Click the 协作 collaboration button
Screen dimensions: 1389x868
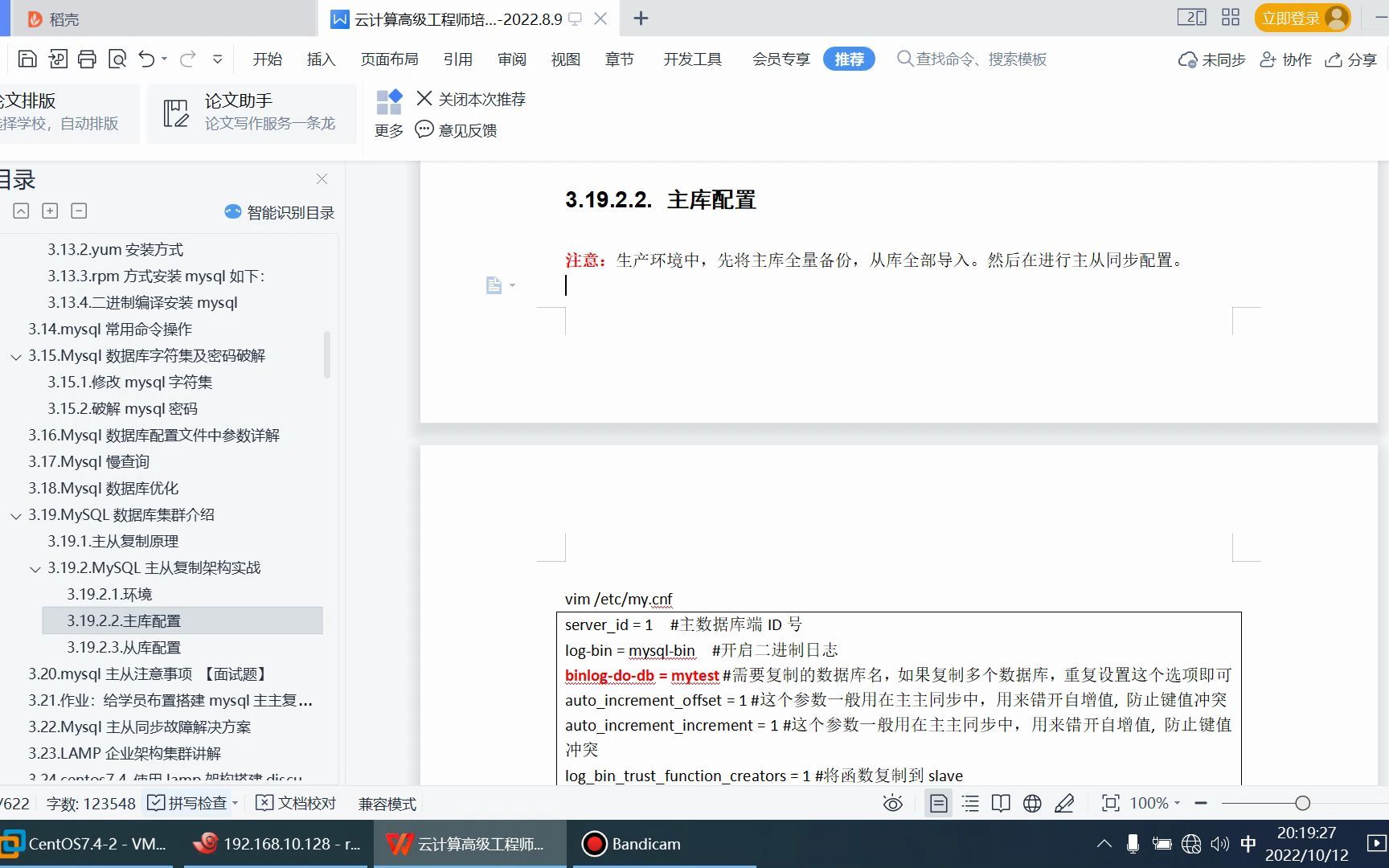(1285, 59)
